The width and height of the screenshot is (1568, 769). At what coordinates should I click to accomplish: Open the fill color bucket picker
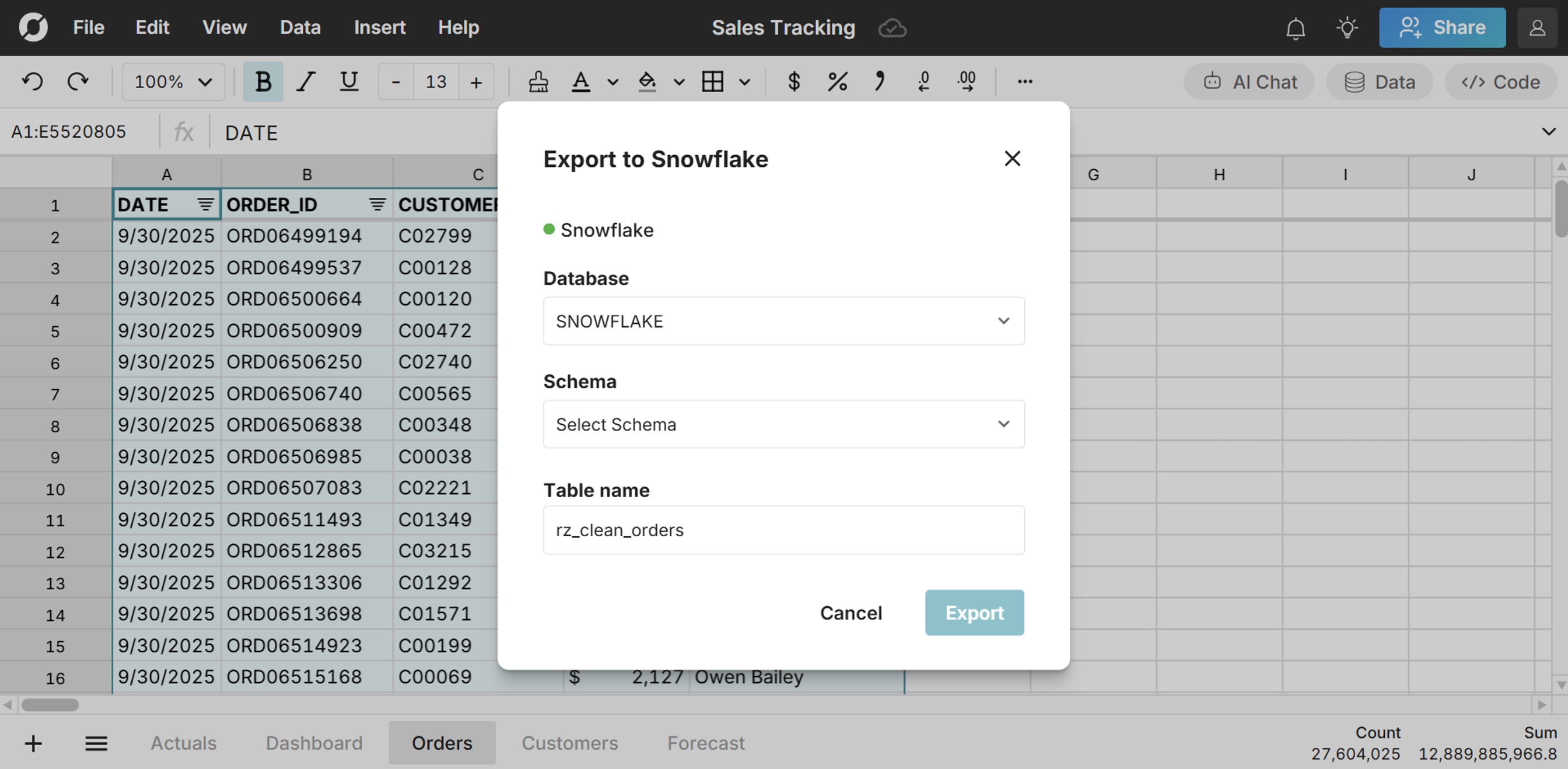[647, 82]
